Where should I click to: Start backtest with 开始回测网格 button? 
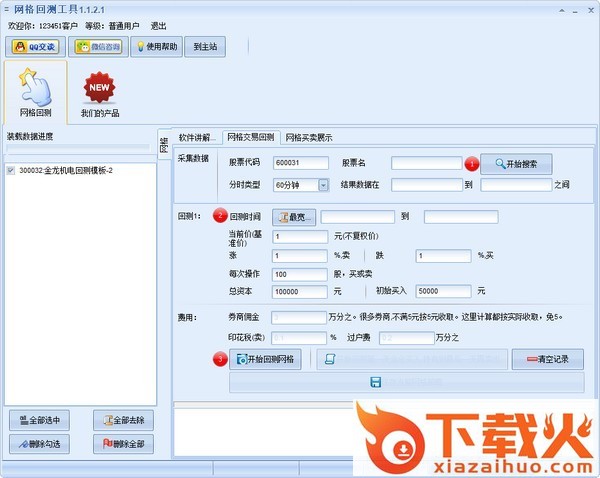[266, 359]
